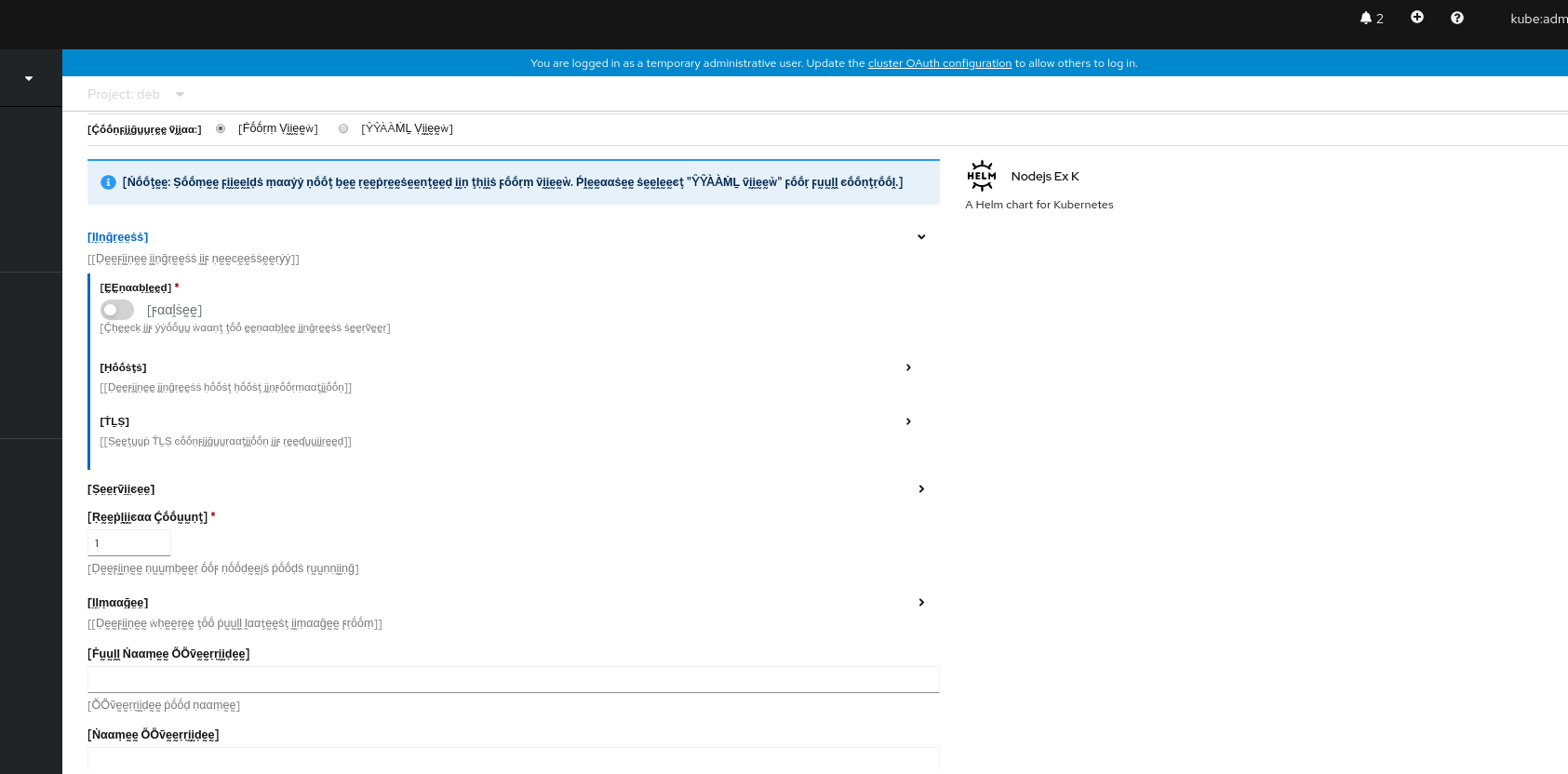Click the Helm logo icon
Screen dimensions: 1568x774
(x=982, y=176)
